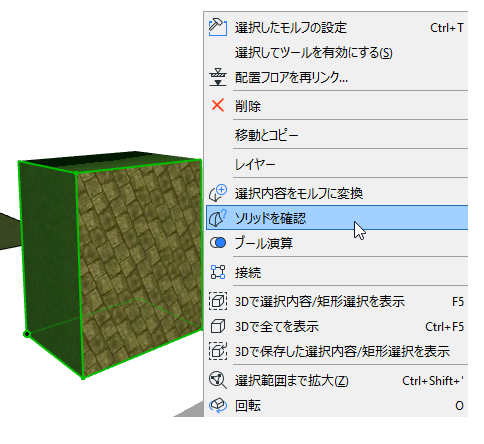Select 回転 rotate entry
Viewport: 484px width, 444px height.
[x=337, y=406]
